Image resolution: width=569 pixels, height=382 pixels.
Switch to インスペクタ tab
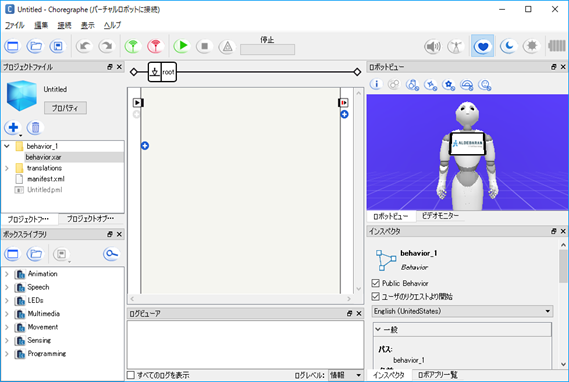pyautogui.click(x=389, y=375)
